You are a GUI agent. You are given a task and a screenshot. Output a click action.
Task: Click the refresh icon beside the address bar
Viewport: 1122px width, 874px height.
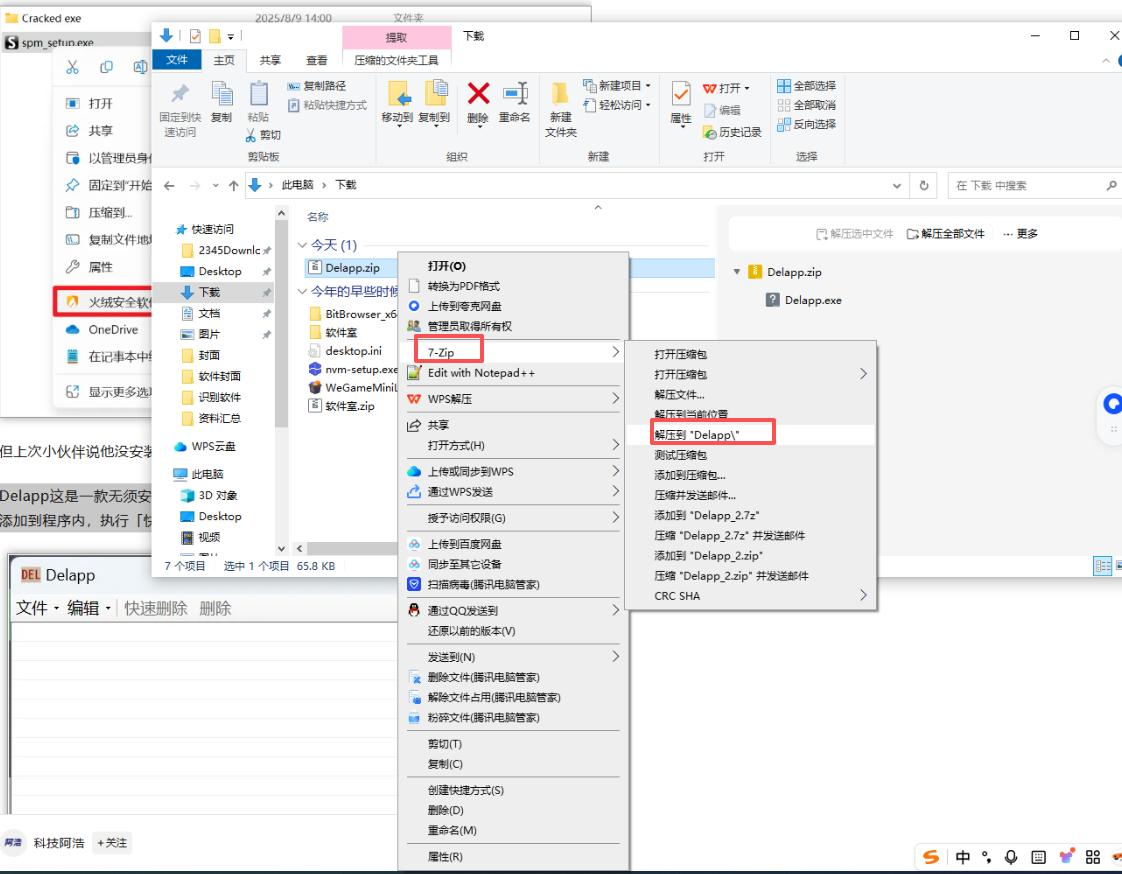pos(924,185)
